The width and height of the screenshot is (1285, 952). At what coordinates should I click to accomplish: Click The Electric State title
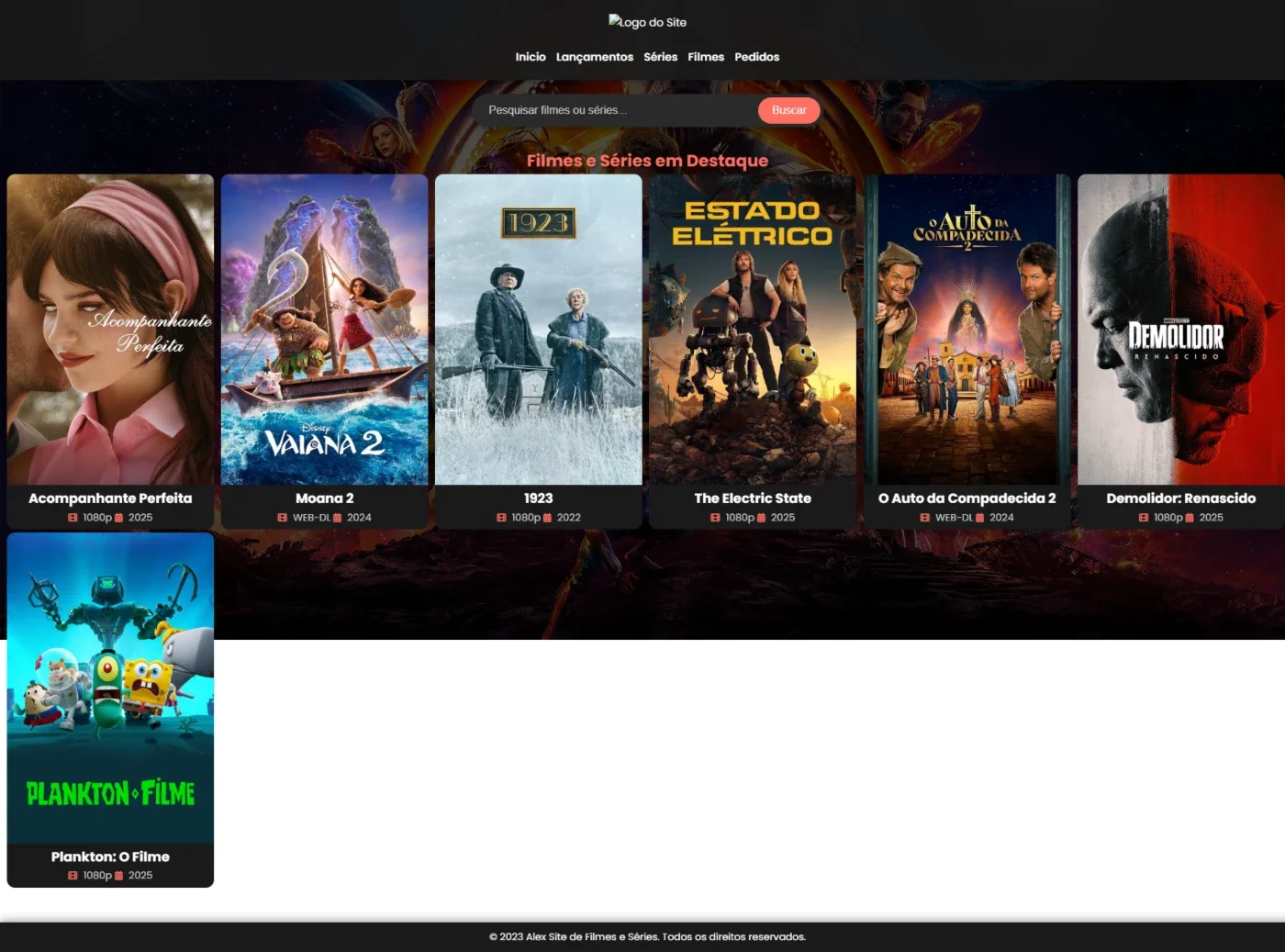point(753,498)
